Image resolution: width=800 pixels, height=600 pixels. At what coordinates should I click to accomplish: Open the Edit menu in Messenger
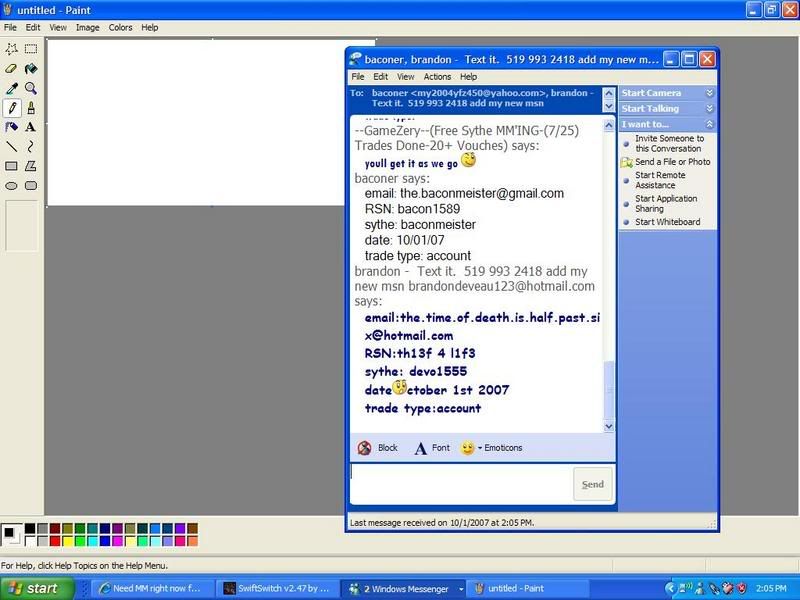380,77
